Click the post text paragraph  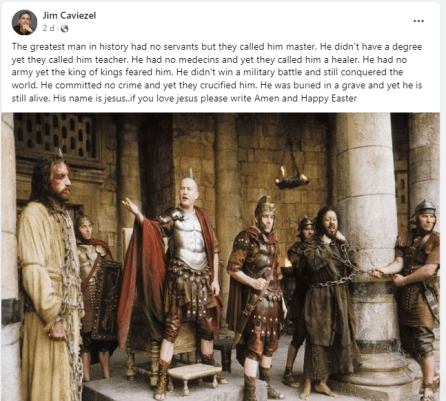217,72
